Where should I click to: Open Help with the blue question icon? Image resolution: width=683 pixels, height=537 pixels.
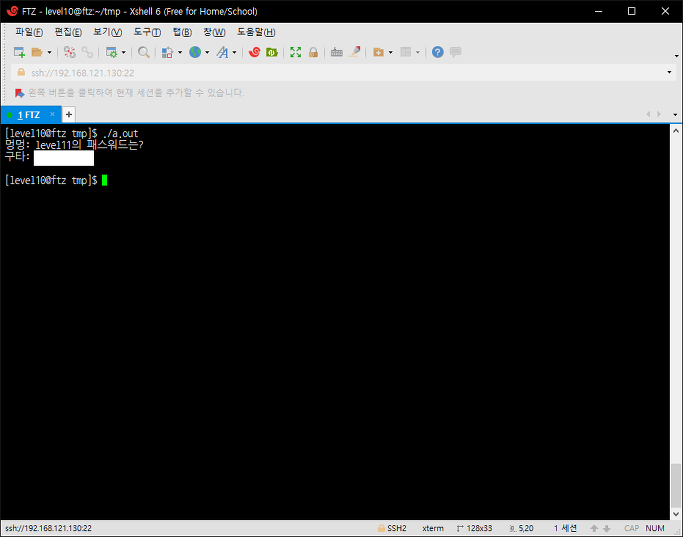(438, 52)
